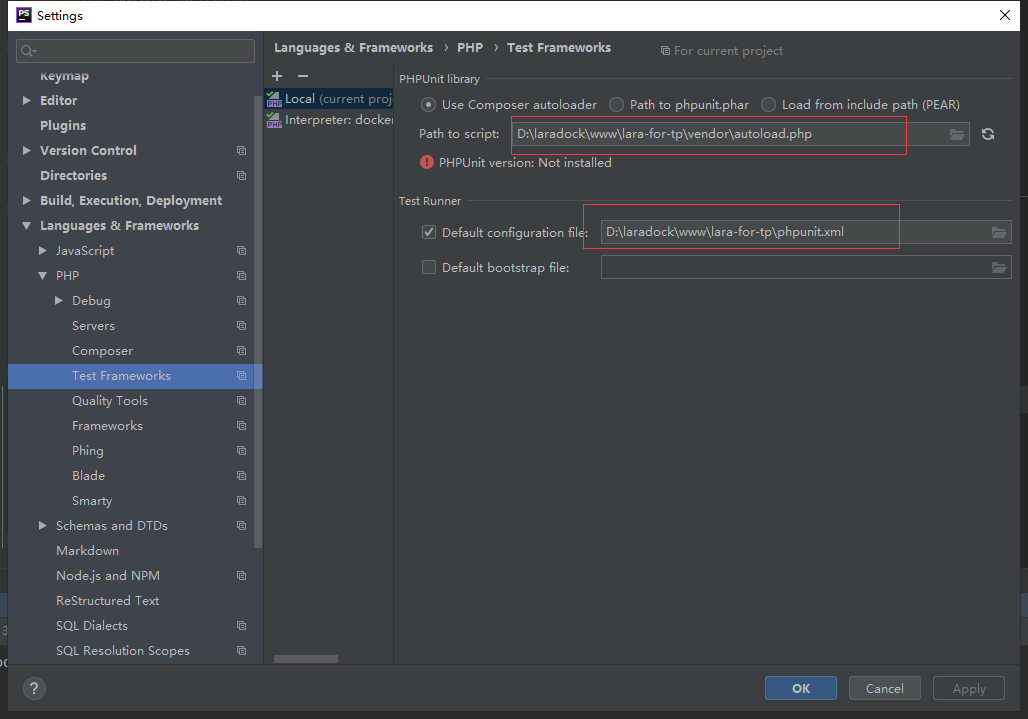Expand the Editor settings group
The width and height of the screenshot is (1028, 719).
point(27,100)
